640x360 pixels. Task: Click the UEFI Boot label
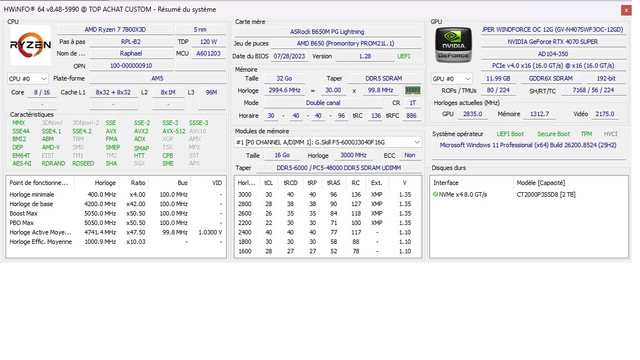[510, 134]
